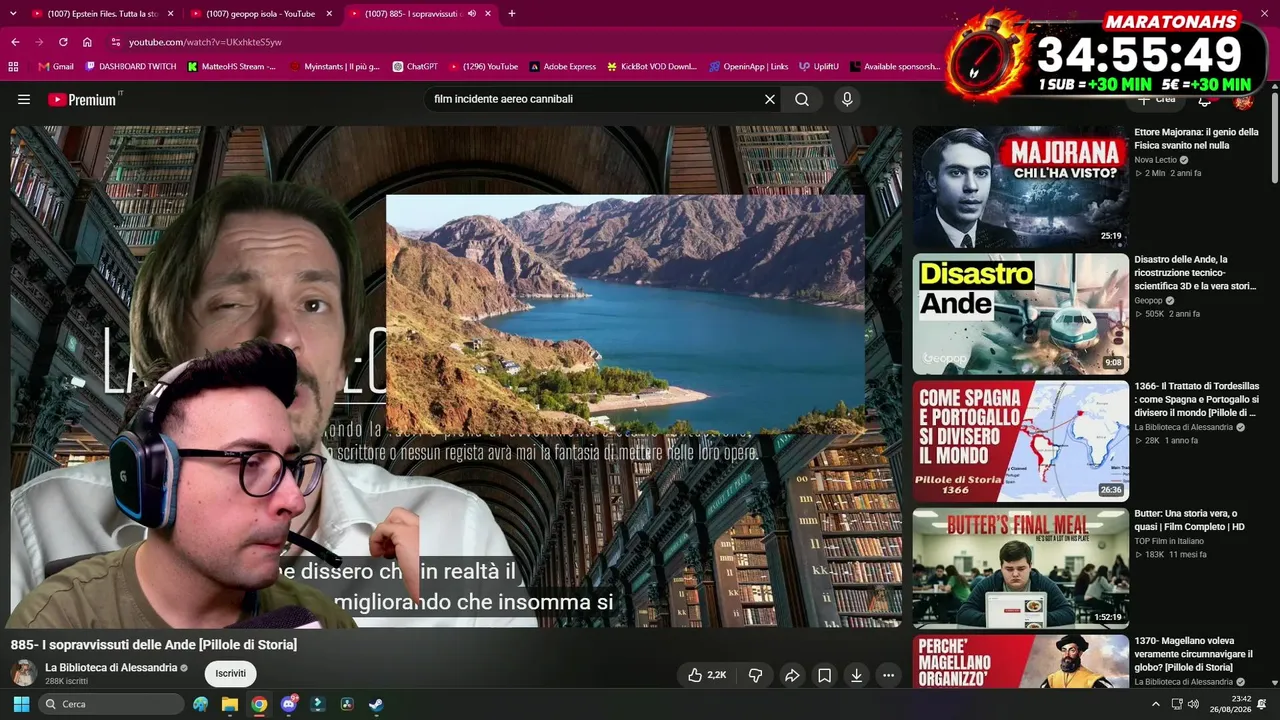
Task: Open La Biblioteca di Alessandria channel avatar
Action: (x=24, y=673)
